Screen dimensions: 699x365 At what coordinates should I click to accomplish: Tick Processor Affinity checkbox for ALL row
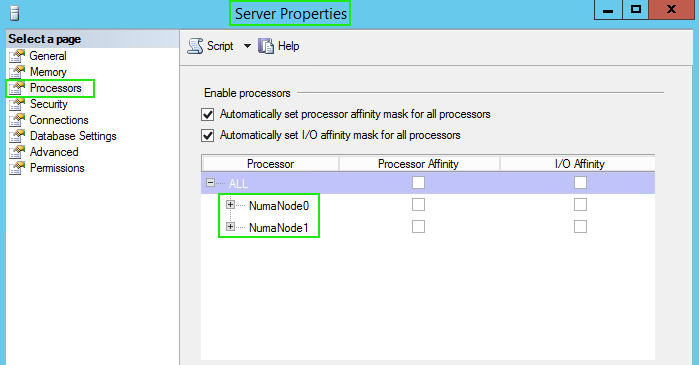click(x=419, y=183)
